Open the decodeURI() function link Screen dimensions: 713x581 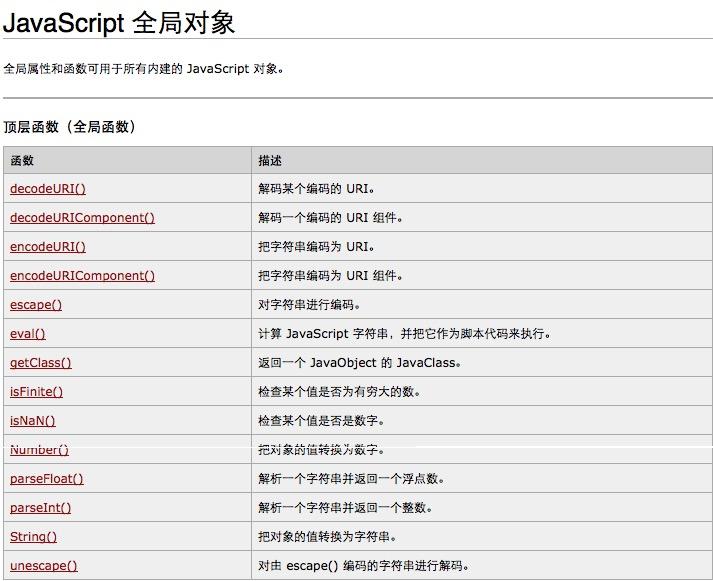point(48,189)
